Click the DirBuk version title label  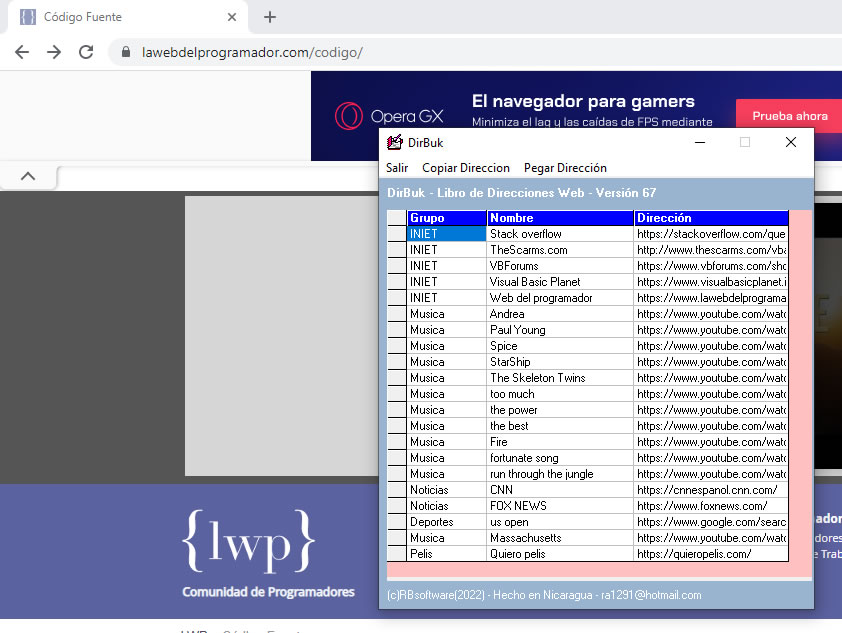[521, 193]
